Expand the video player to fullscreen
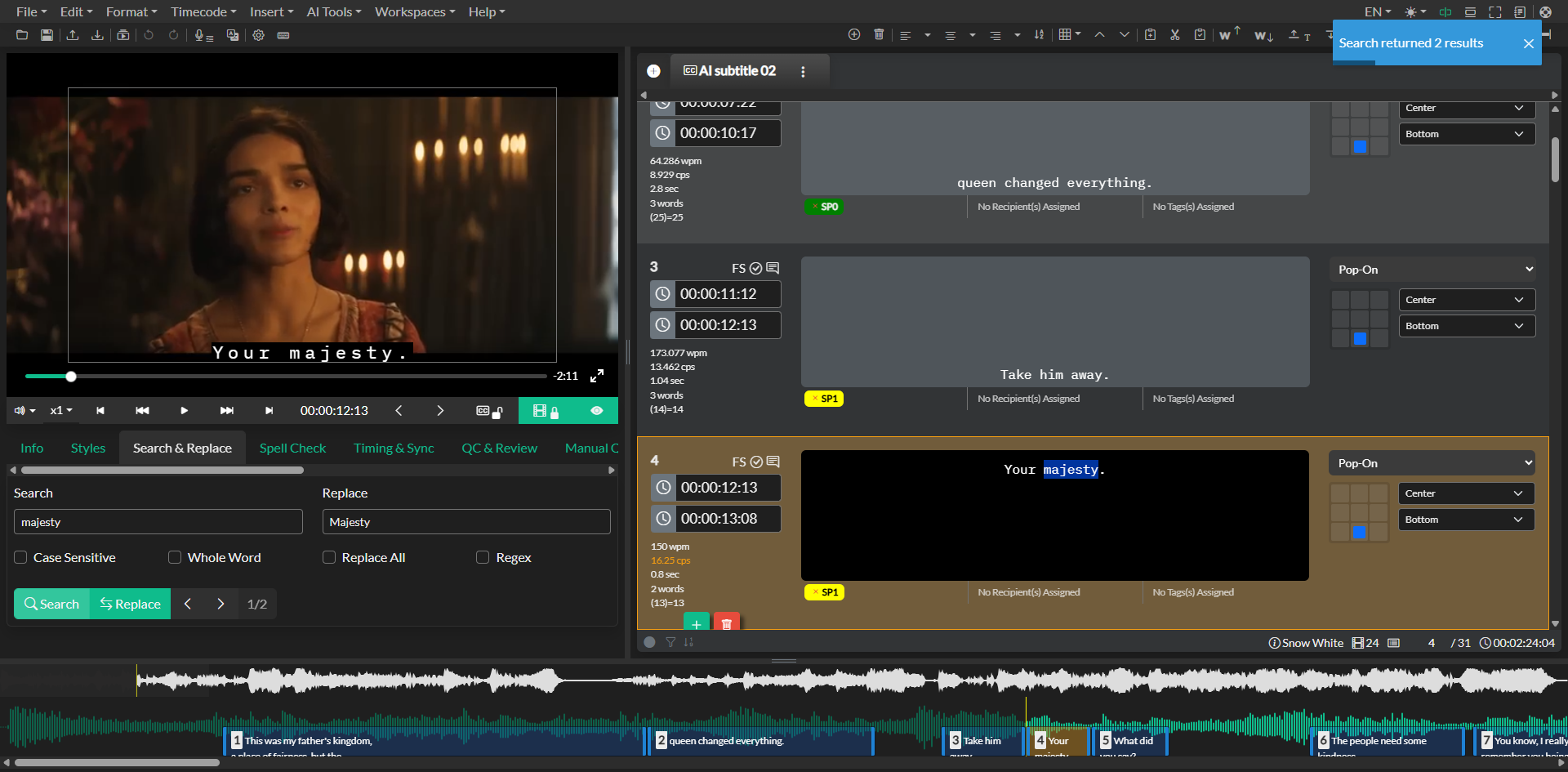The image size is (1568, 772). pyautogui.click(x=597, y=376)
